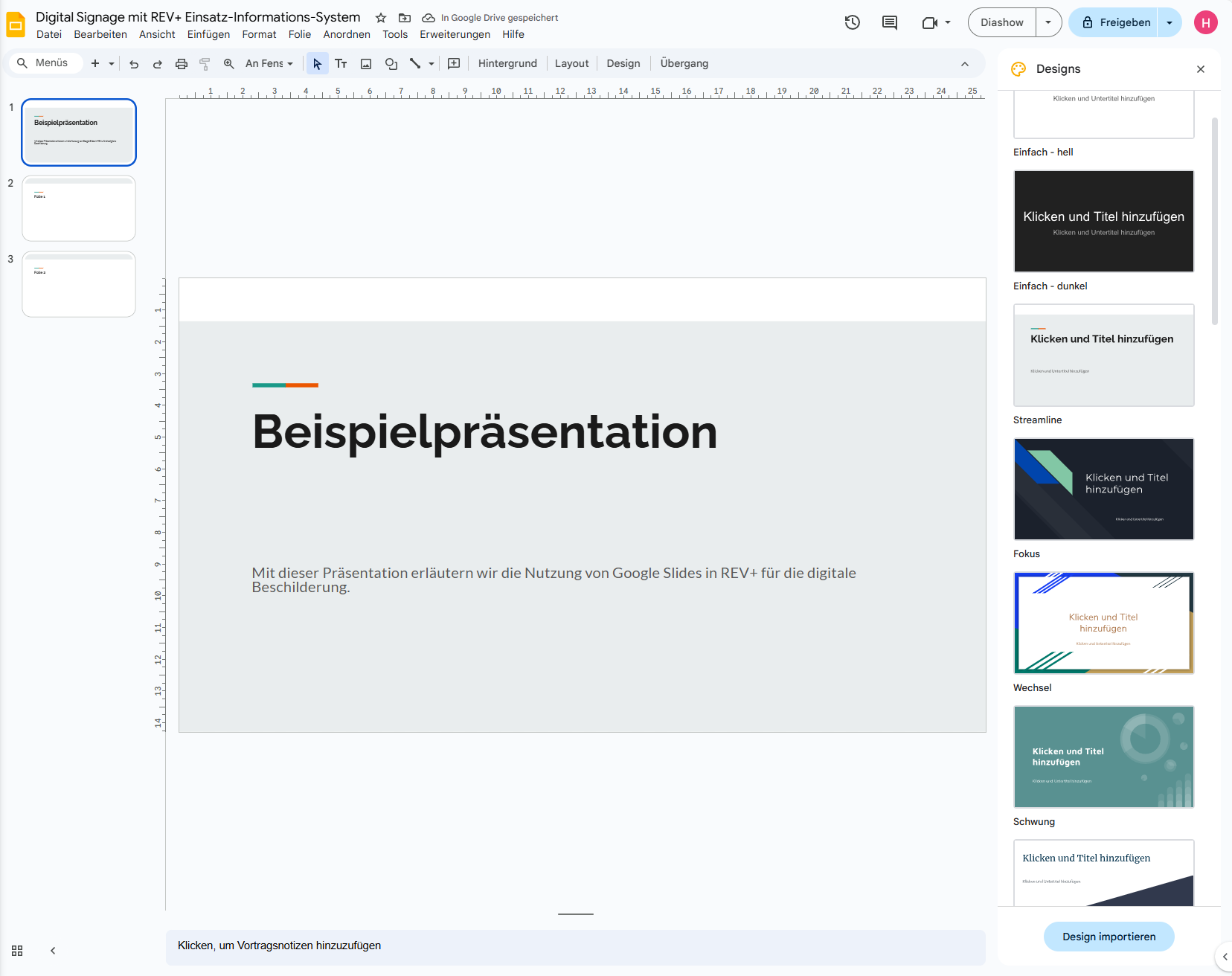Open the Diashow dropdown arrow
1232x976 pixels.
(1048, 22)
